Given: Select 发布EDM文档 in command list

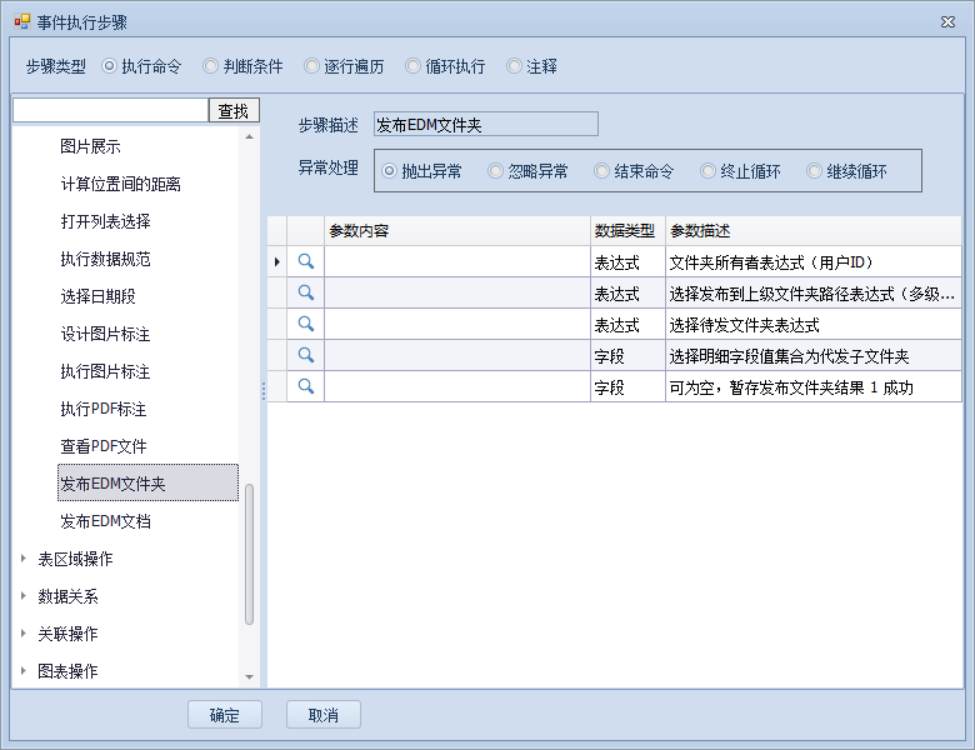Looking at the screenshot, I should 106,522.
